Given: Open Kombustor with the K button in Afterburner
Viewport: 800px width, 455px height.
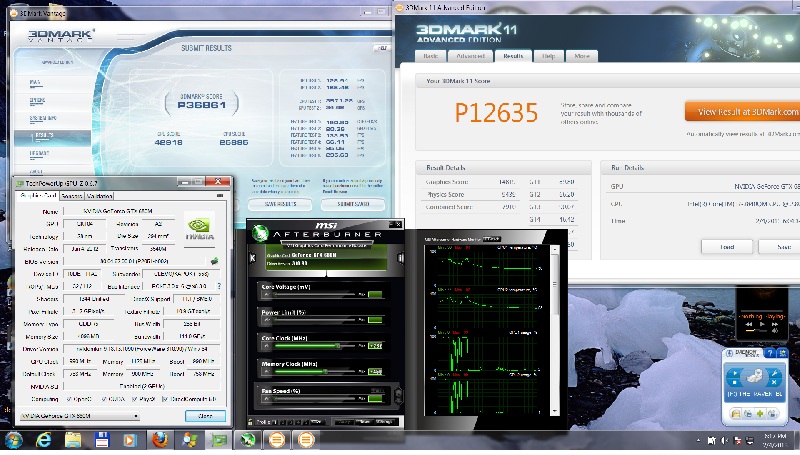Looking at the screenshot, I should 252,258.
